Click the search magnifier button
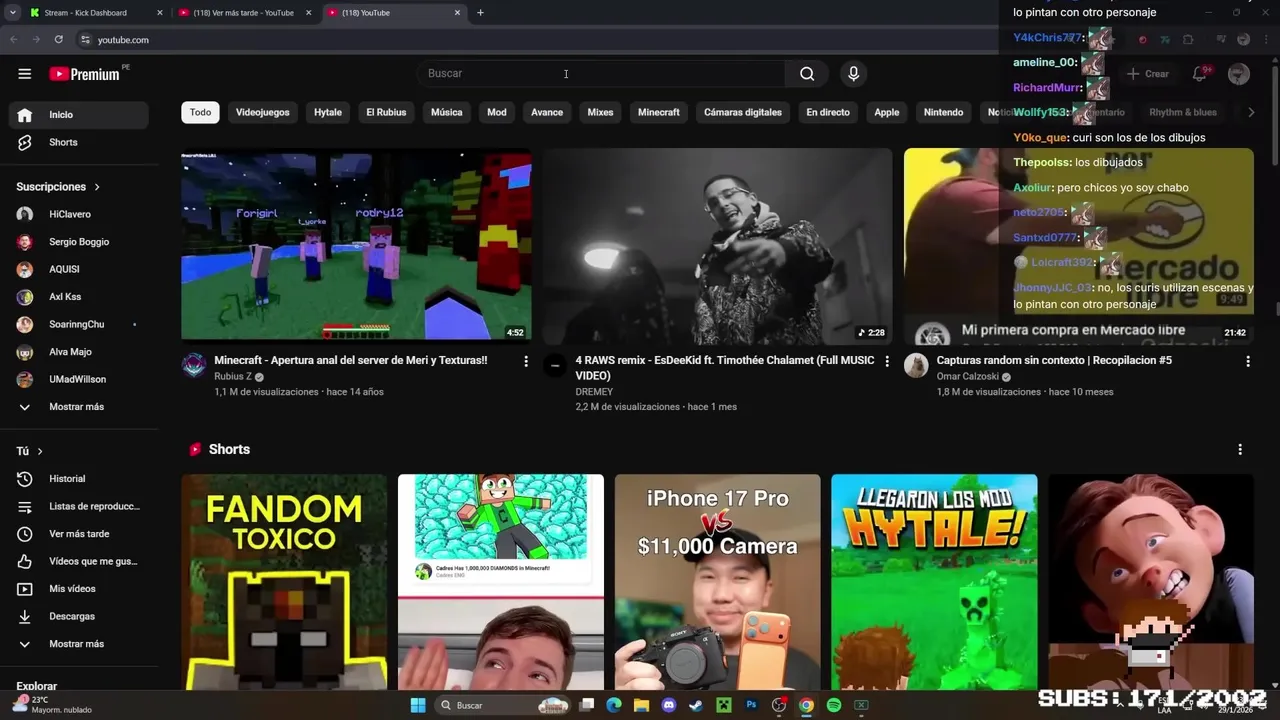 pos(807,73)
